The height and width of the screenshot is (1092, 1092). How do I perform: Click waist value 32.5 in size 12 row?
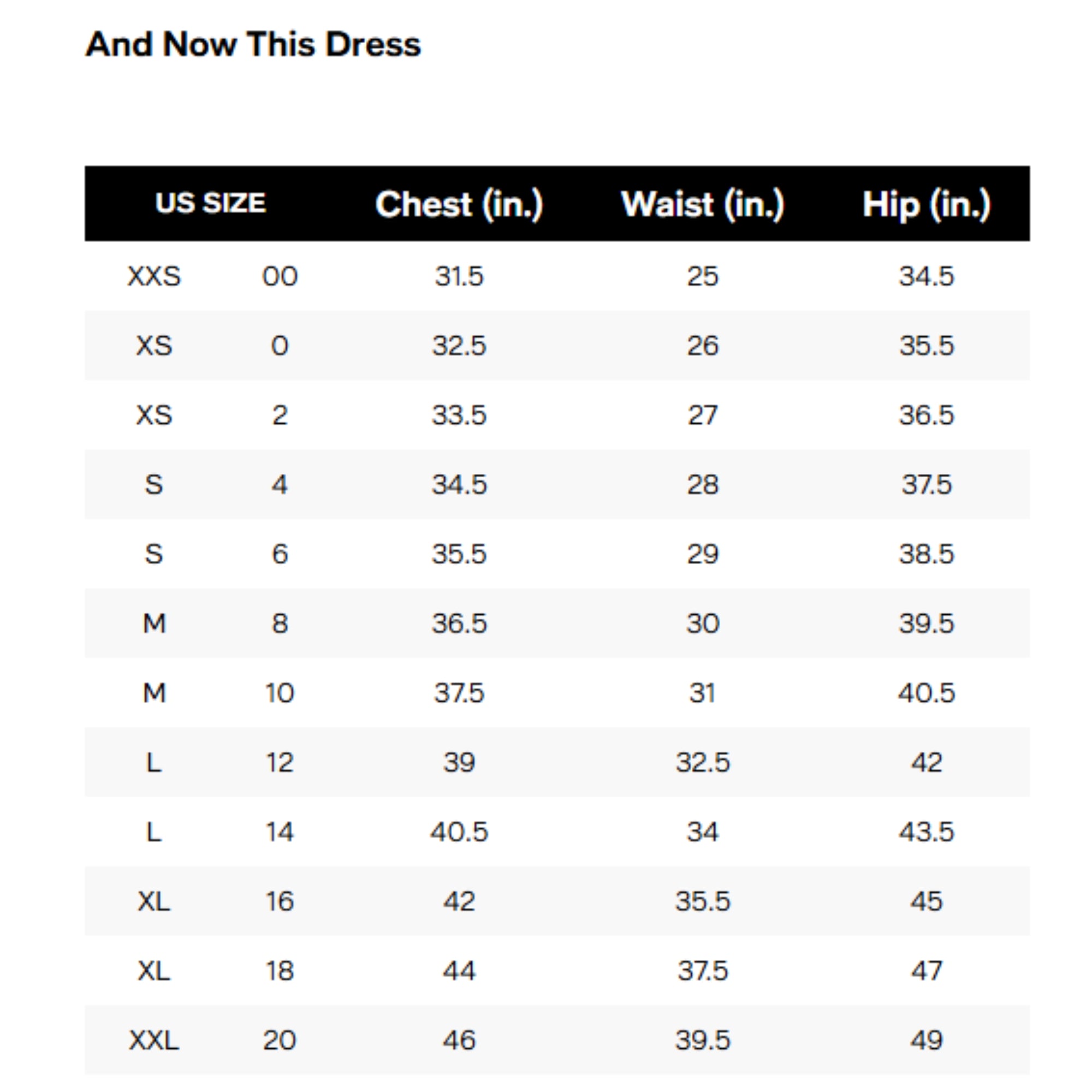[x=703, y=762]
